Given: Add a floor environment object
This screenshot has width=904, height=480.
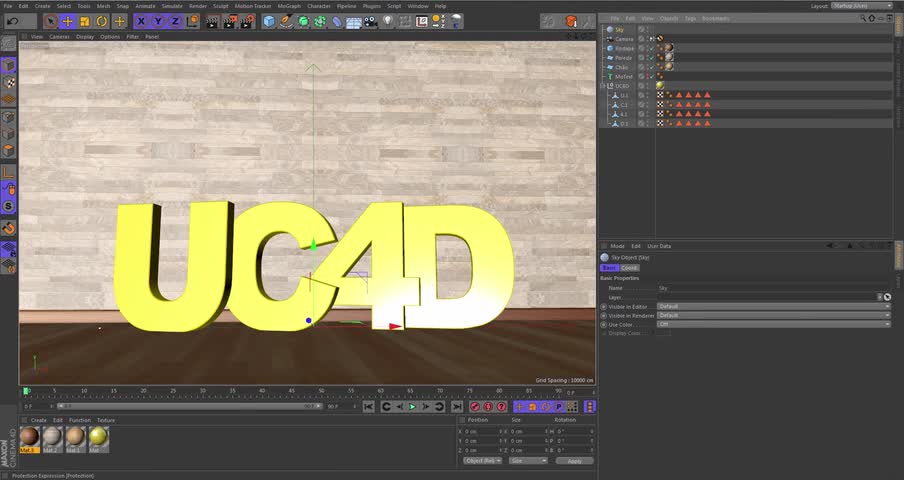Looking at the screenshot, I should [354, 22].
